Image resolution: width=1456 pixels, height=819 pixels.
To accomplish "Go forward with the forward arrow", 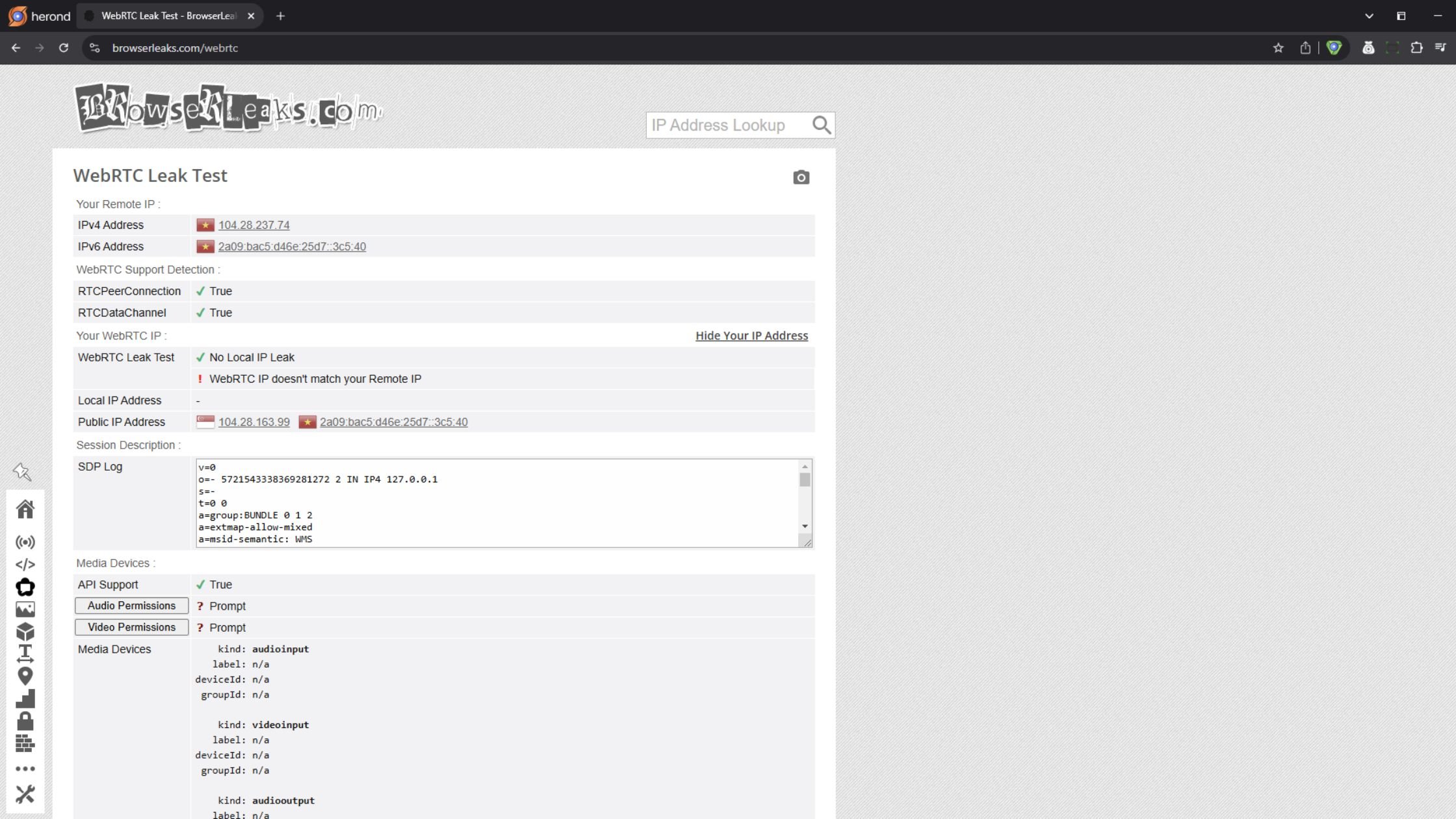I will click(x=40, y=48).
